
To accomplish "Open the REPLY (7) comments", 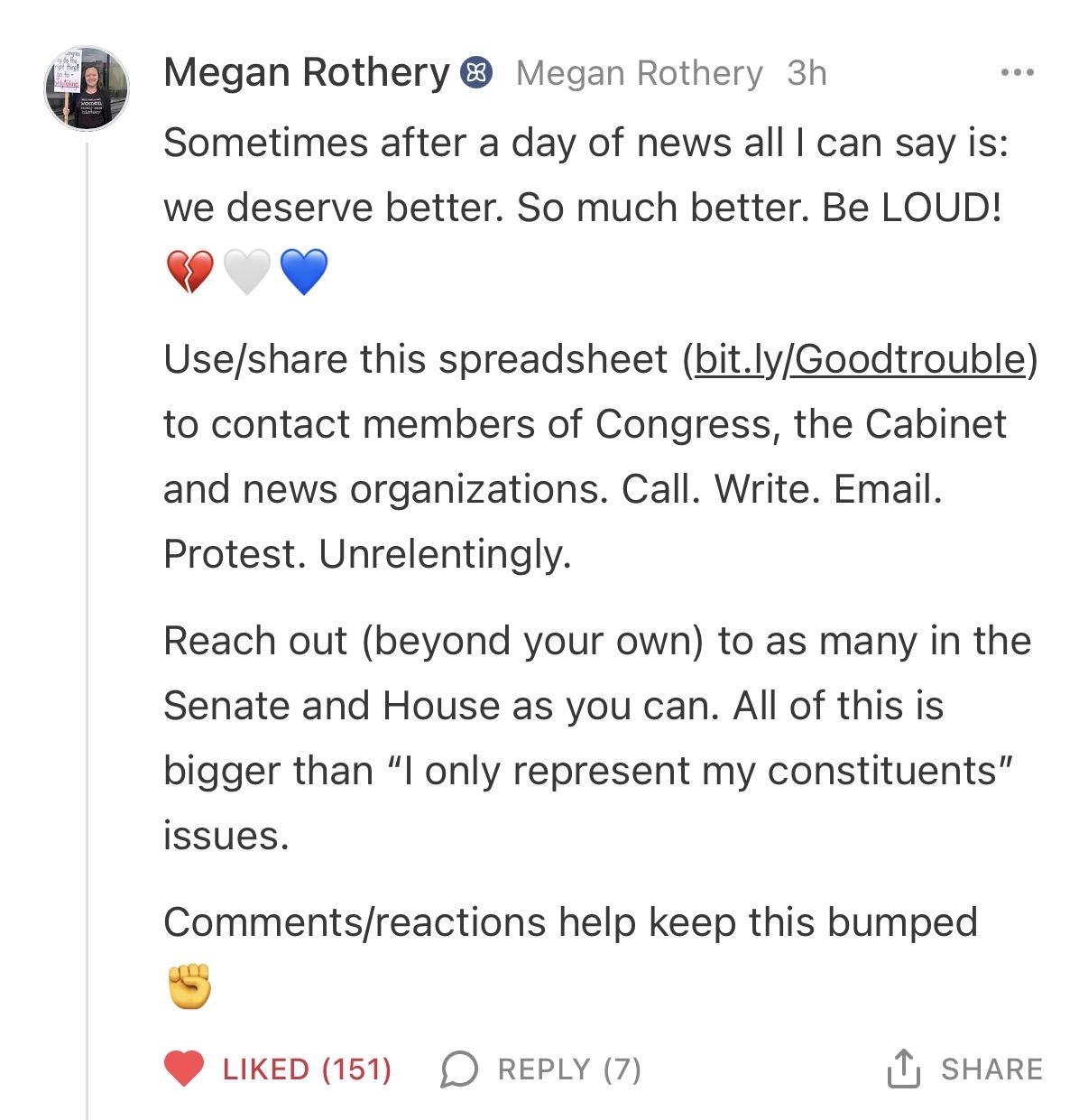I will point(569,1069).
